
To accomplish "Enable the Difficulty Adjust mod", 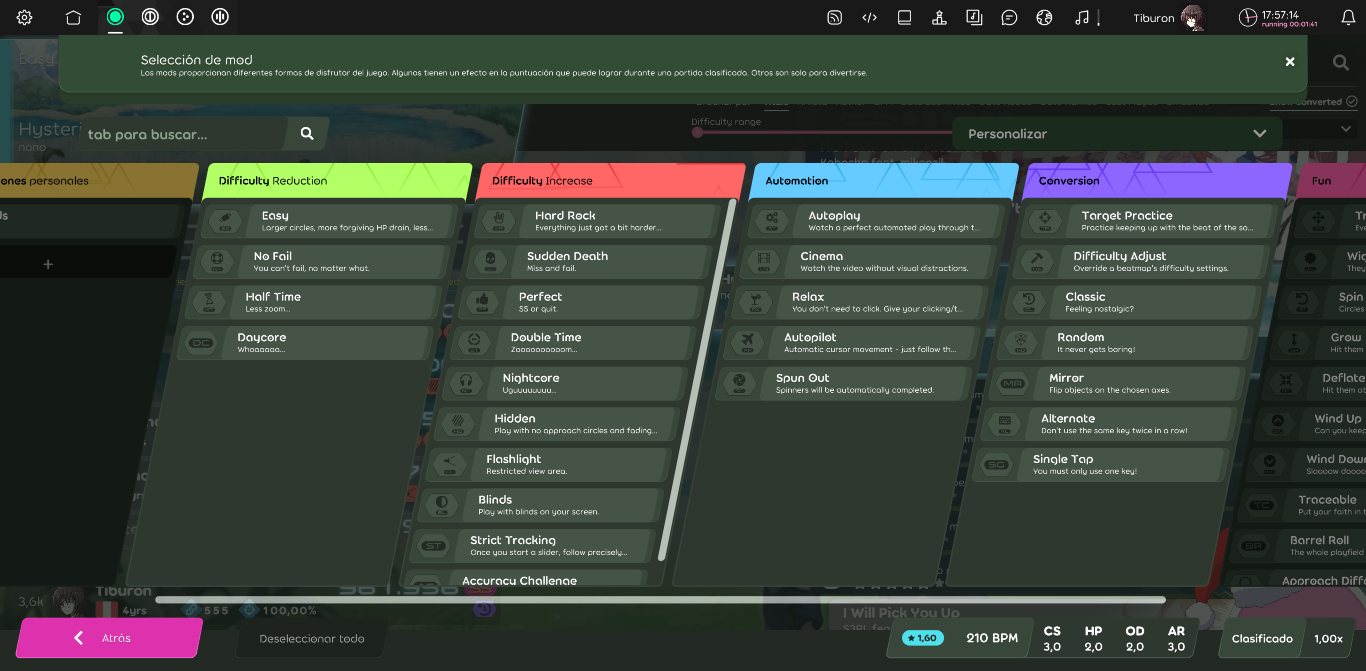I will pyautogui.click(x=1143, y=262).
